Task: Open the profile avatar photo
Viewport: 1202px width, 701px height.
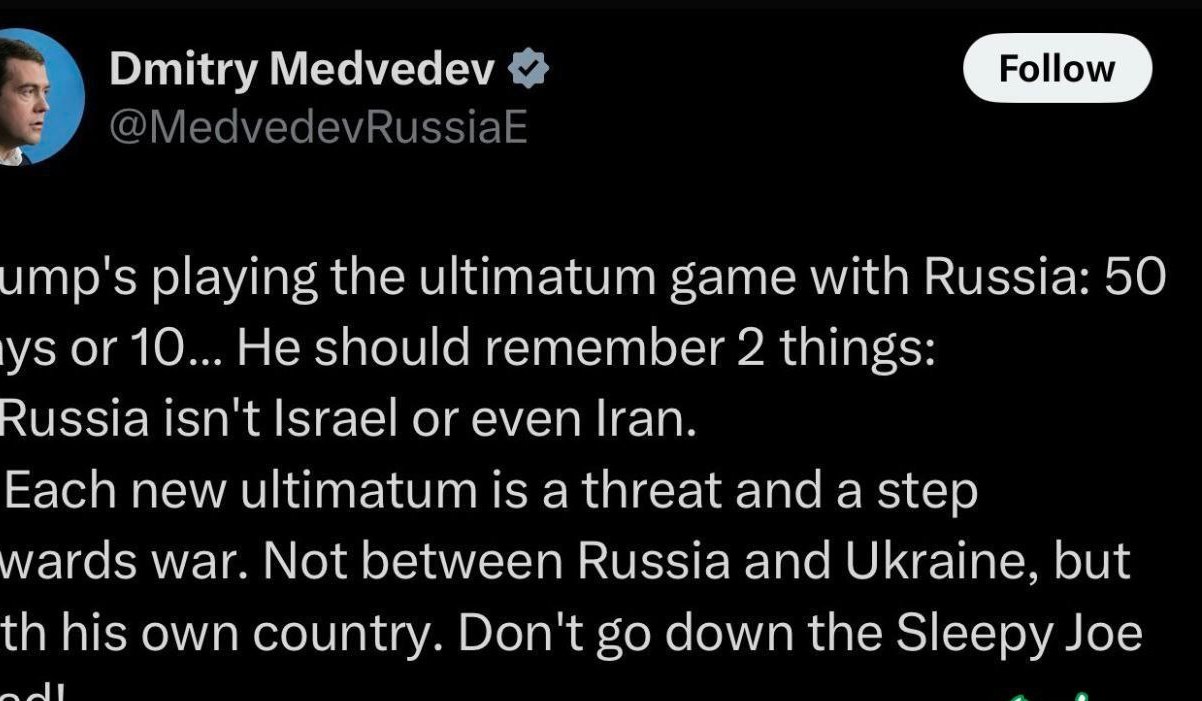Action: (40, 96)
